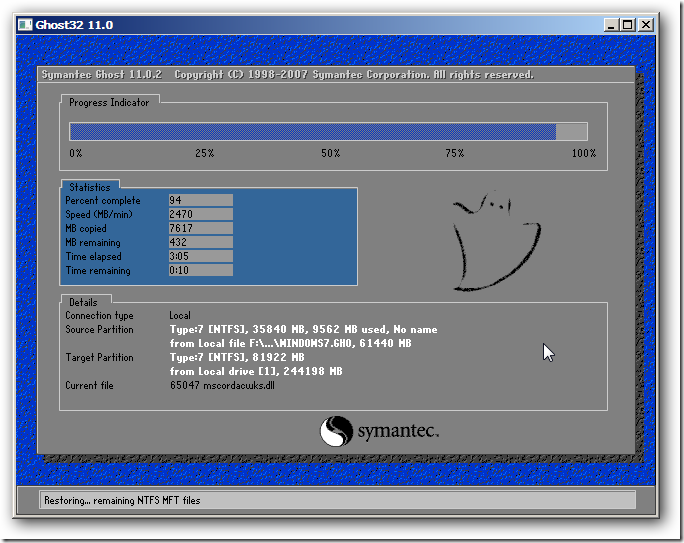This screenshot has width=684, height=543.
Task: Click the ghost mascot drawing
Action: click(x=497, y=241)
